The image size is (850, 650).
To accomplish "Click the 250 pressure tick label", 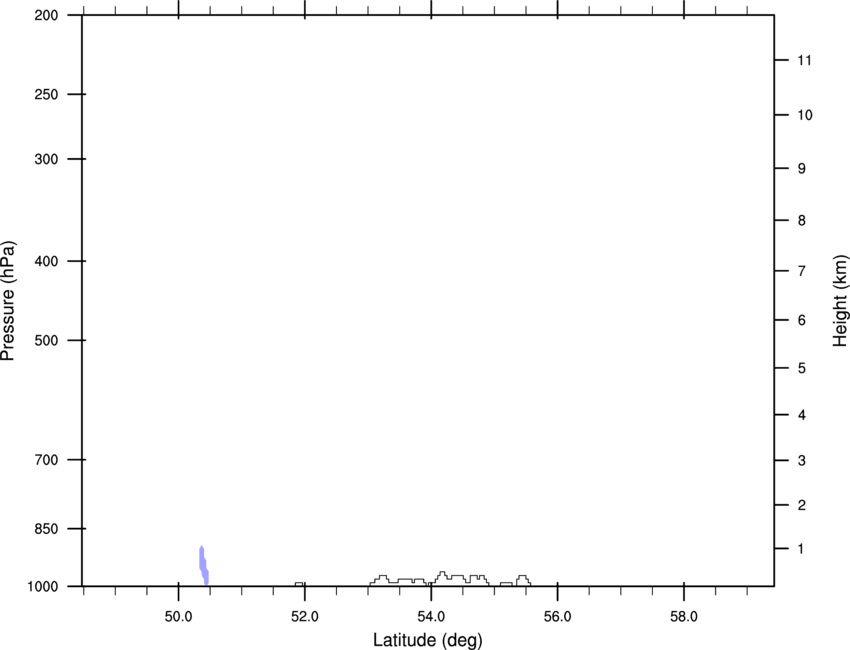I will coord(46,94).
